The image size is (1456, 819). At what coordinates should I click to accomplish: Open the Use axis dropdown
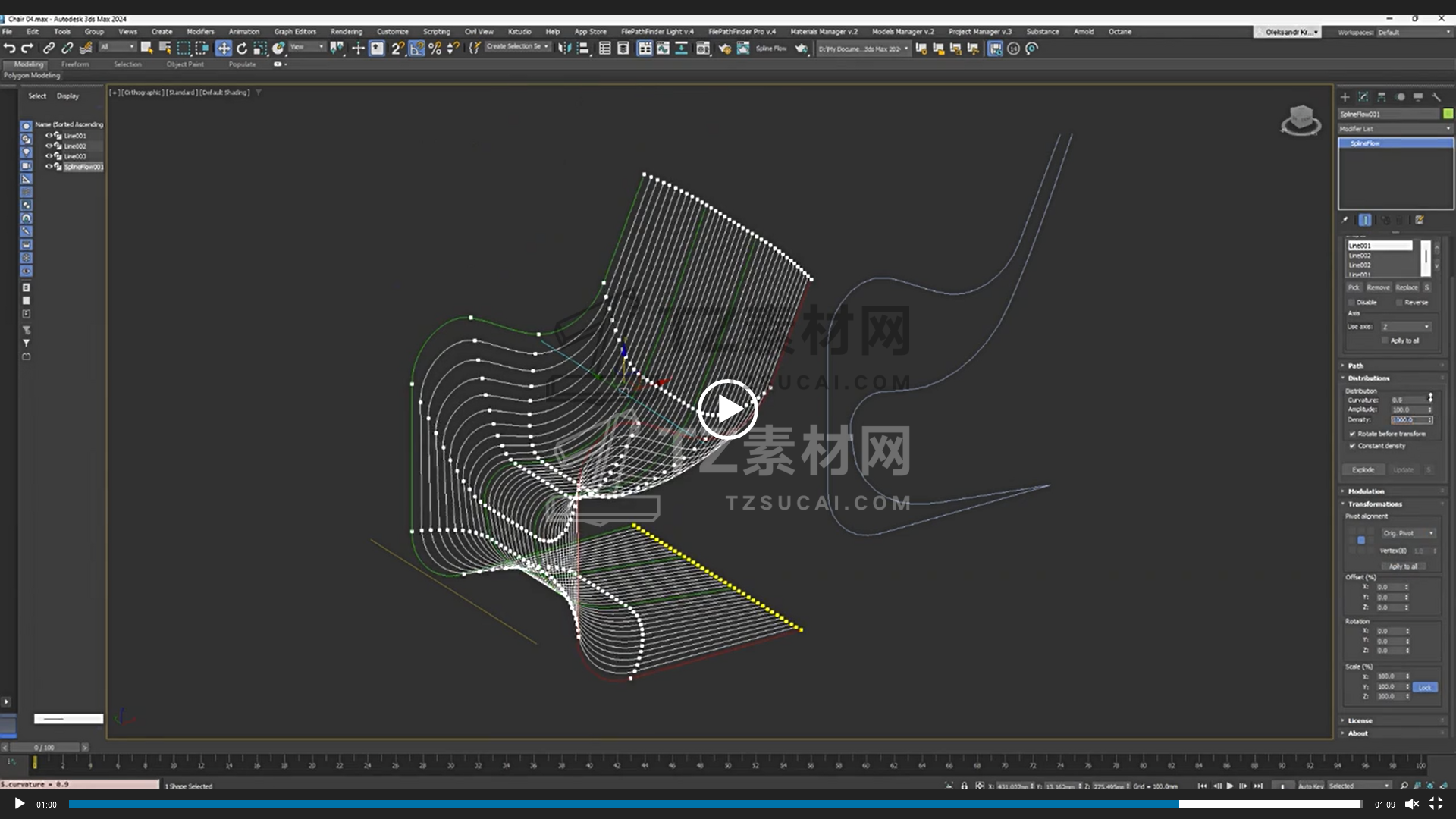[1406, 327]
